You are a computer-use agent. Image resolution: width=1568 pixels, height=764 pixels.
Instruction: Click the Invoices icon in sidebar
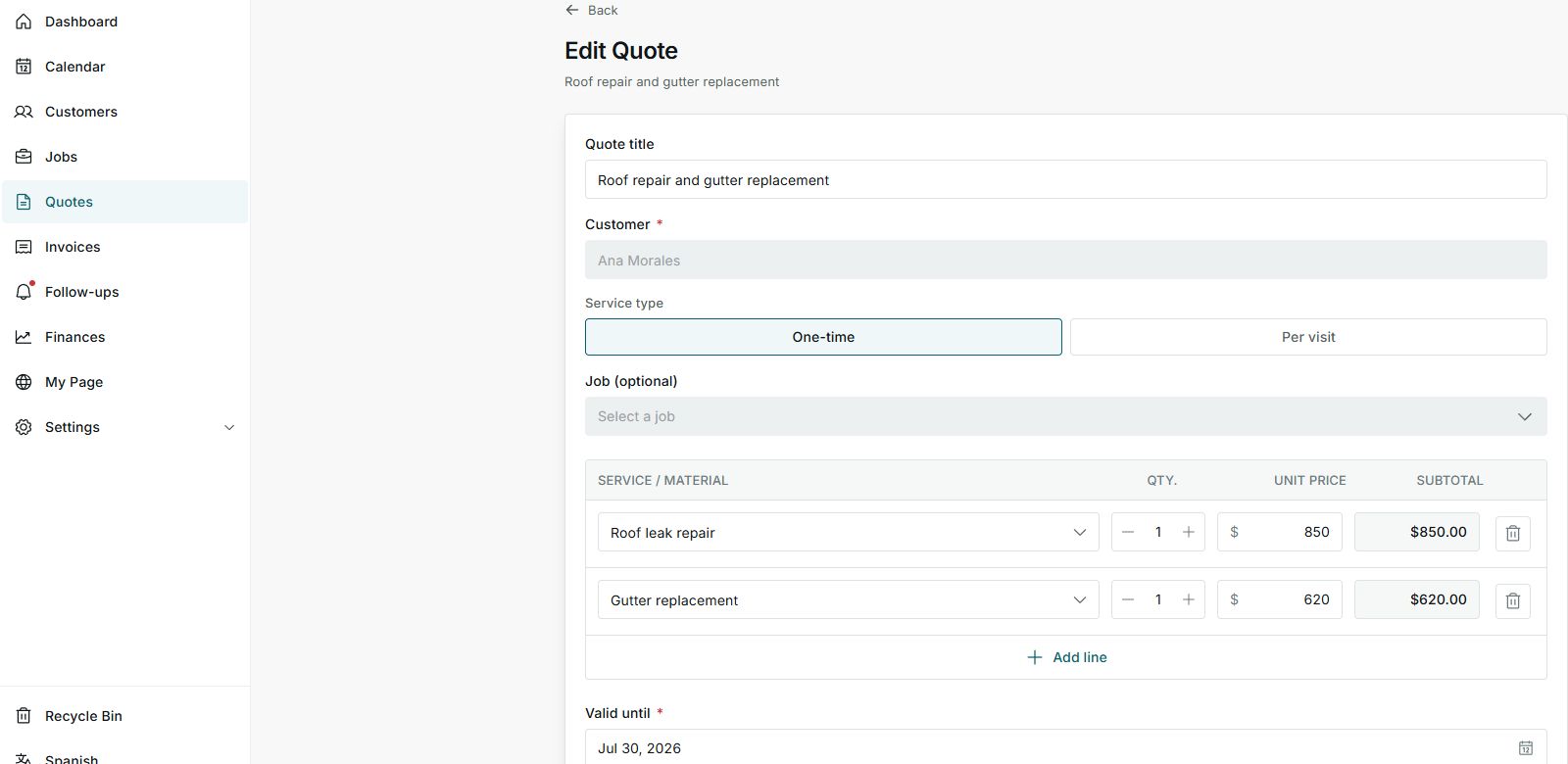point(24,247)
